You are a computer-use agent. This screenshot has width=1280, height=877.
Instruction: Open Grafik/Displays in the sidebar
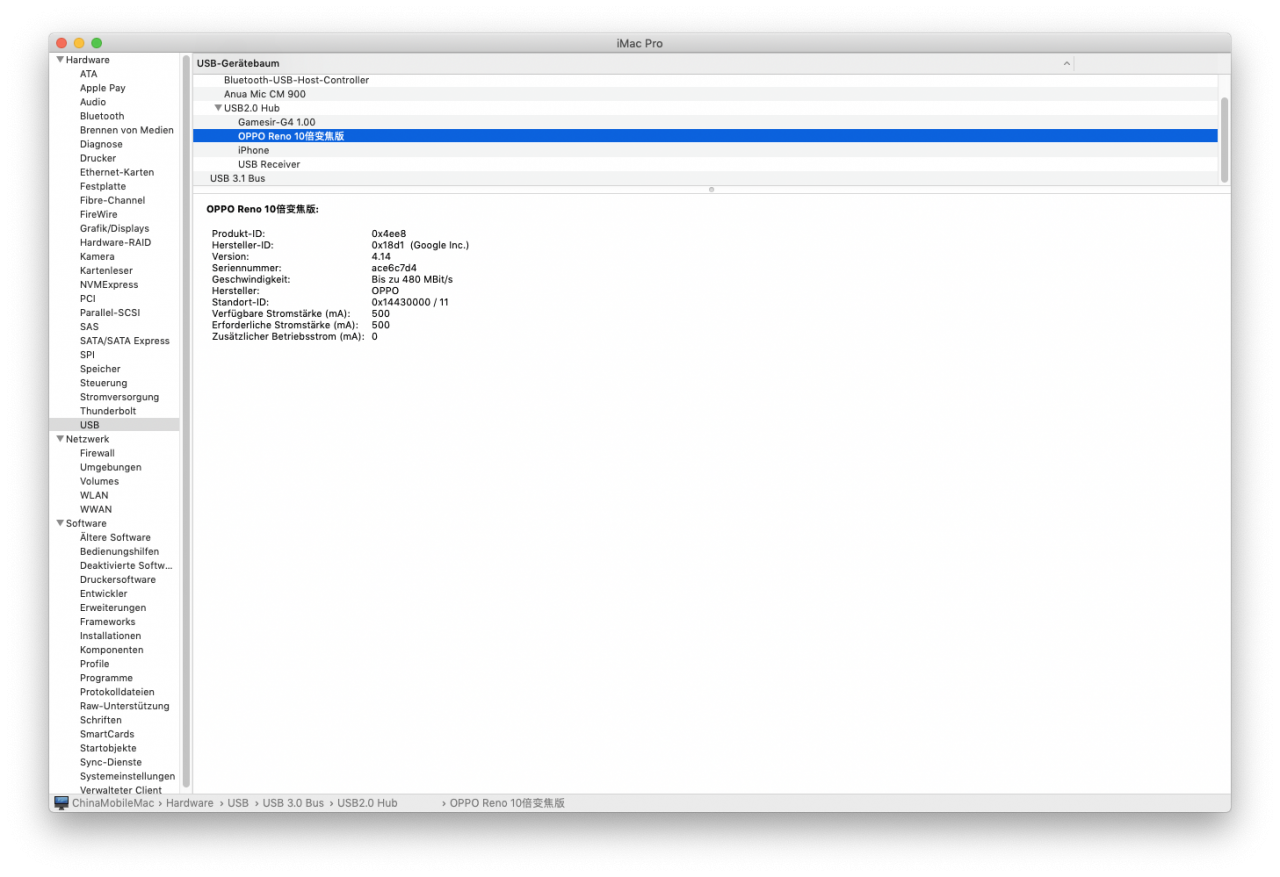pos(115,228)
